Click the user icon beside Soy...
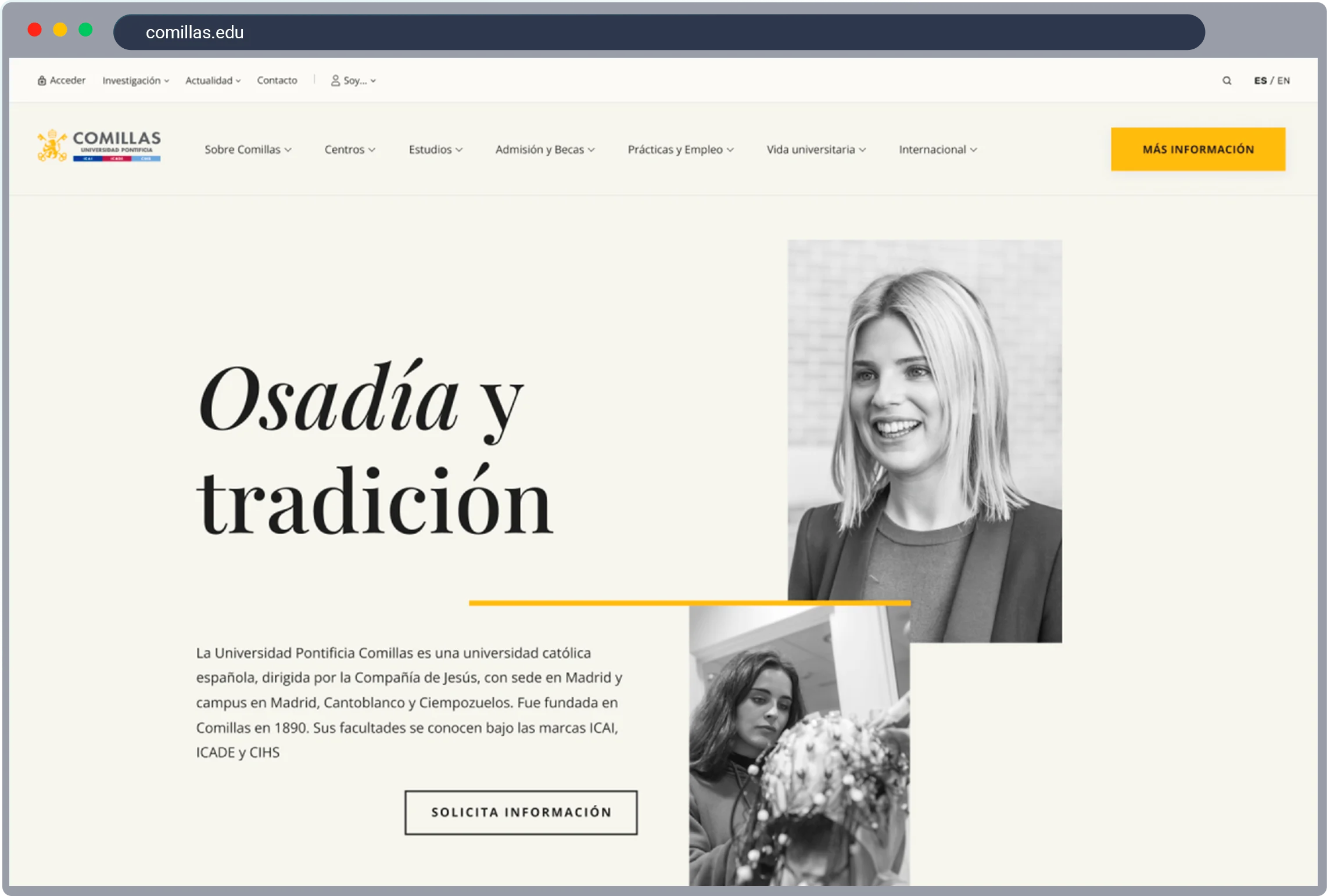This screenshot has height=896, width=1327. 335,81
